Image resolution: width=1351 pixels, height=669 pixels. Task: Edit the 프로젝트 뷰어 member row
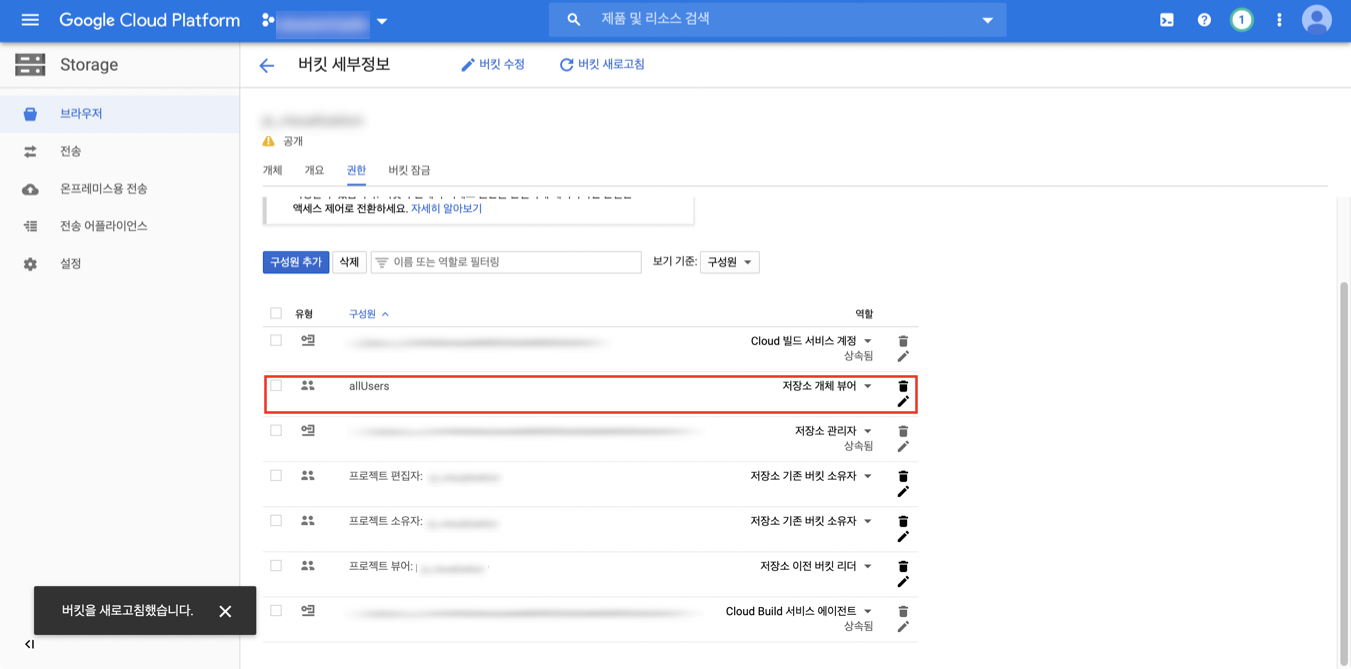click(x=903, y=582)
